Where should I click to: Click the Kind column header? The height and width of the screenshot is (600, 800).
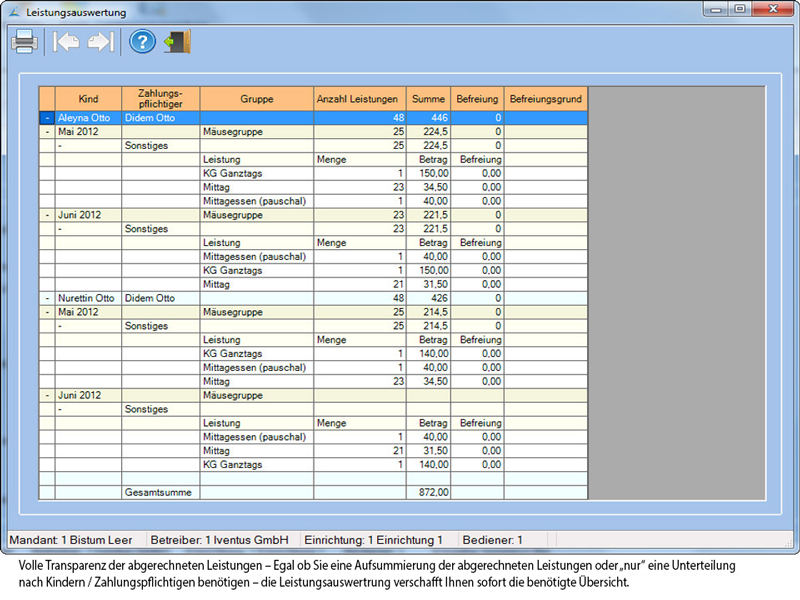[x=88, y=99]
